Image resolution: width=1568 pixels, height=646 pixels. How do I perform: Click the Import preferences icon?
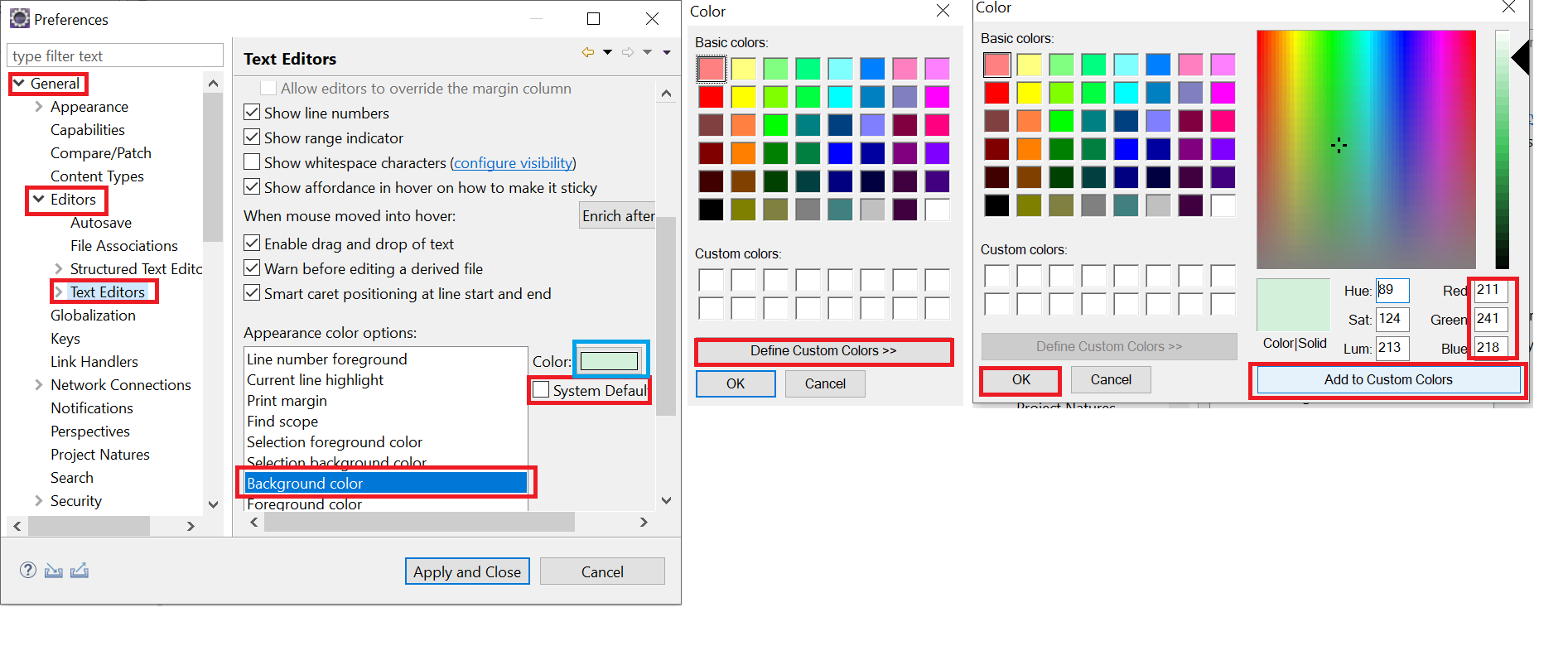click(54, 570)
